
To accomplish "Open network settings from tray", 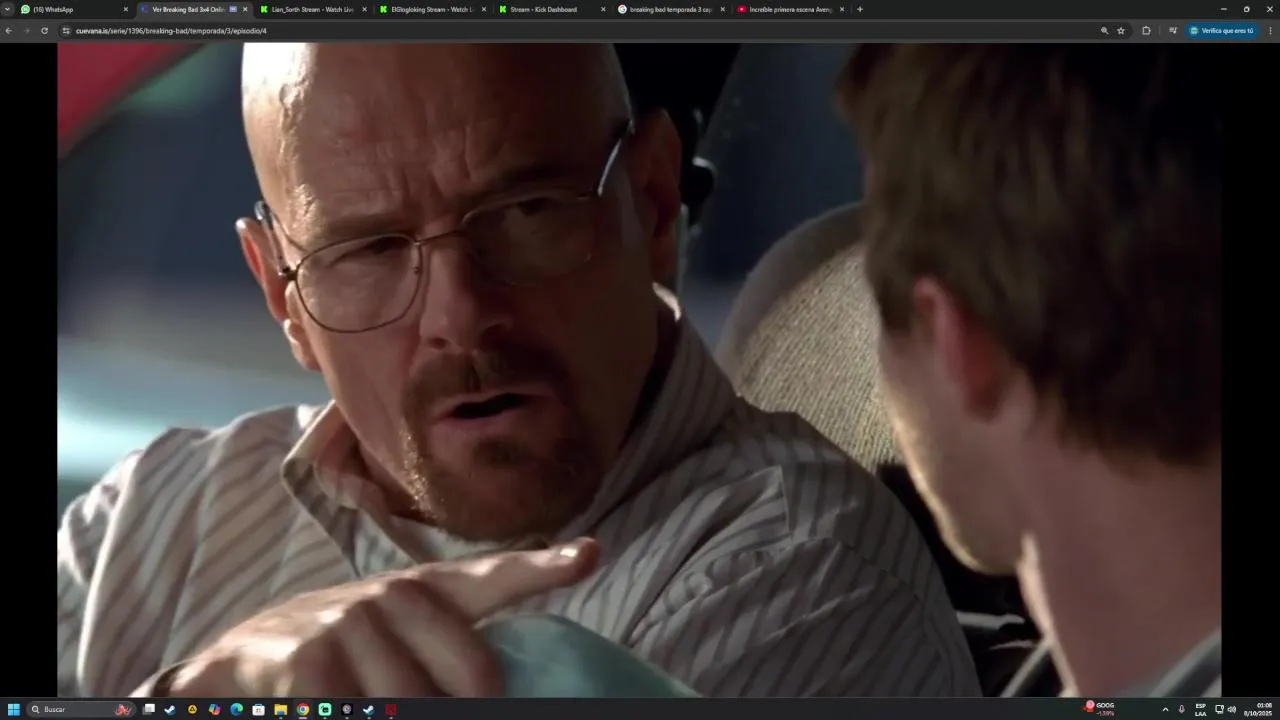I will pyautogui.click(x=1219, y=710).
